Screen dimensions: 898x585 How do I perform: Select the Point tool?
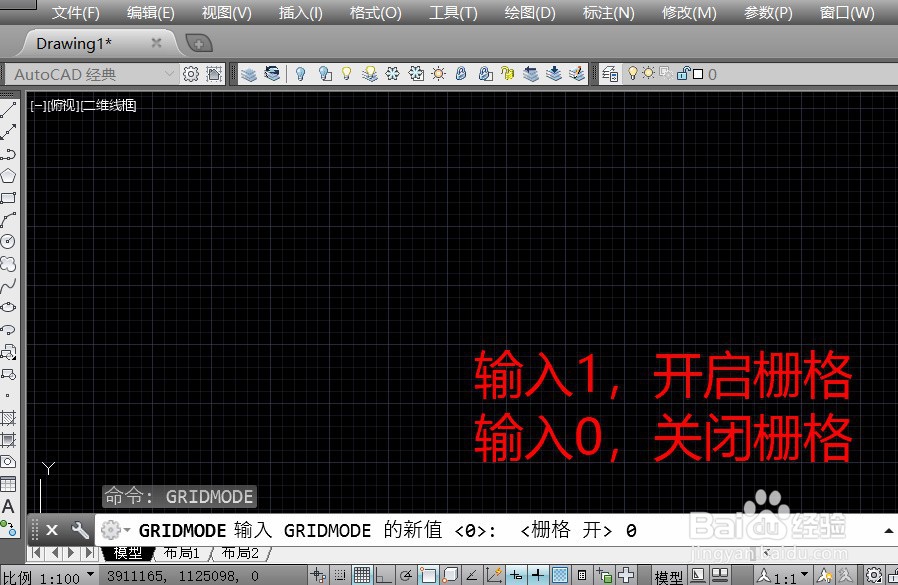pos(8,395)
